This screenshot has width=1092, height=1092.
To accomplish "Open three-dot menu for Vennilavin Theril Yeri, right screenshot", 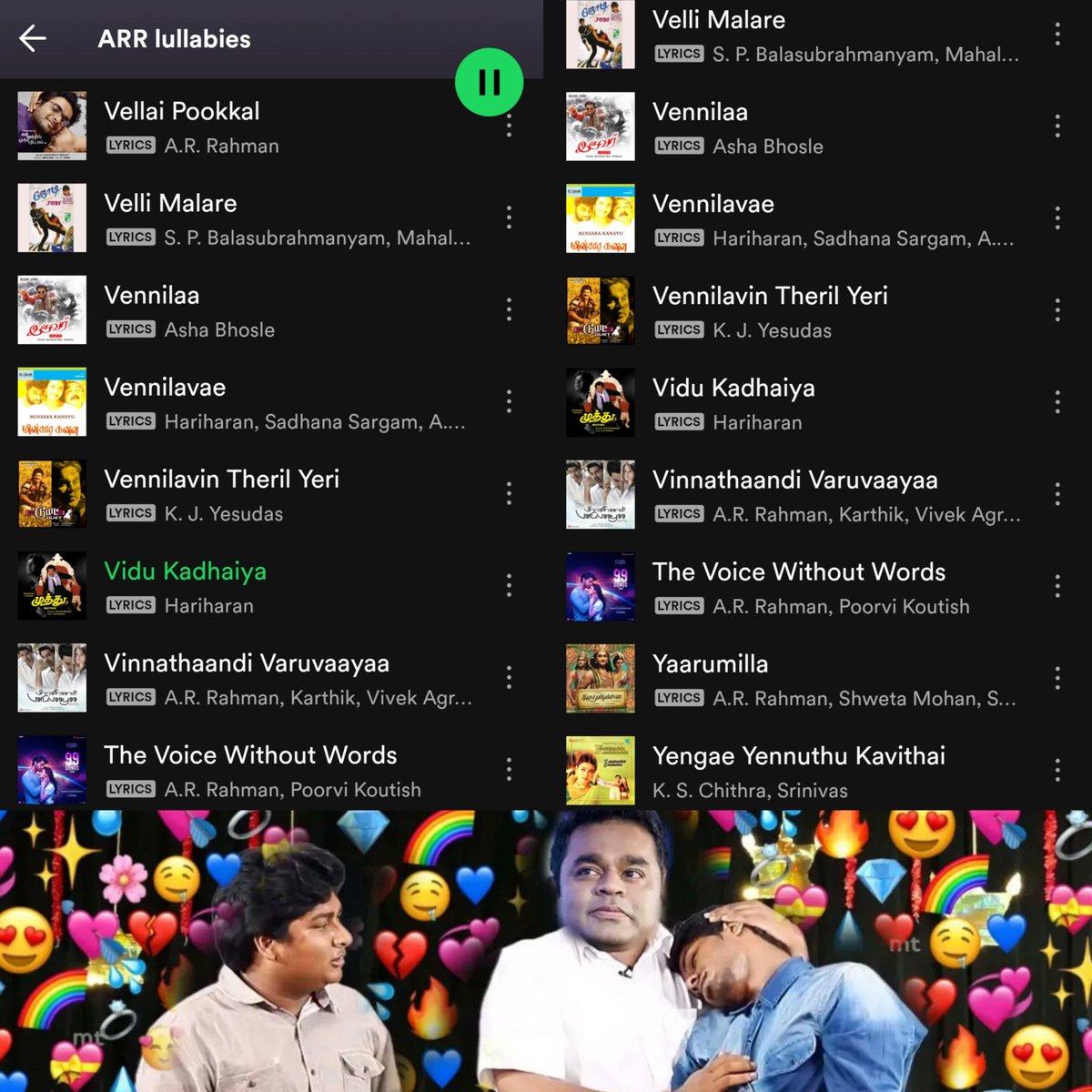I will (x=1057, y=310).
